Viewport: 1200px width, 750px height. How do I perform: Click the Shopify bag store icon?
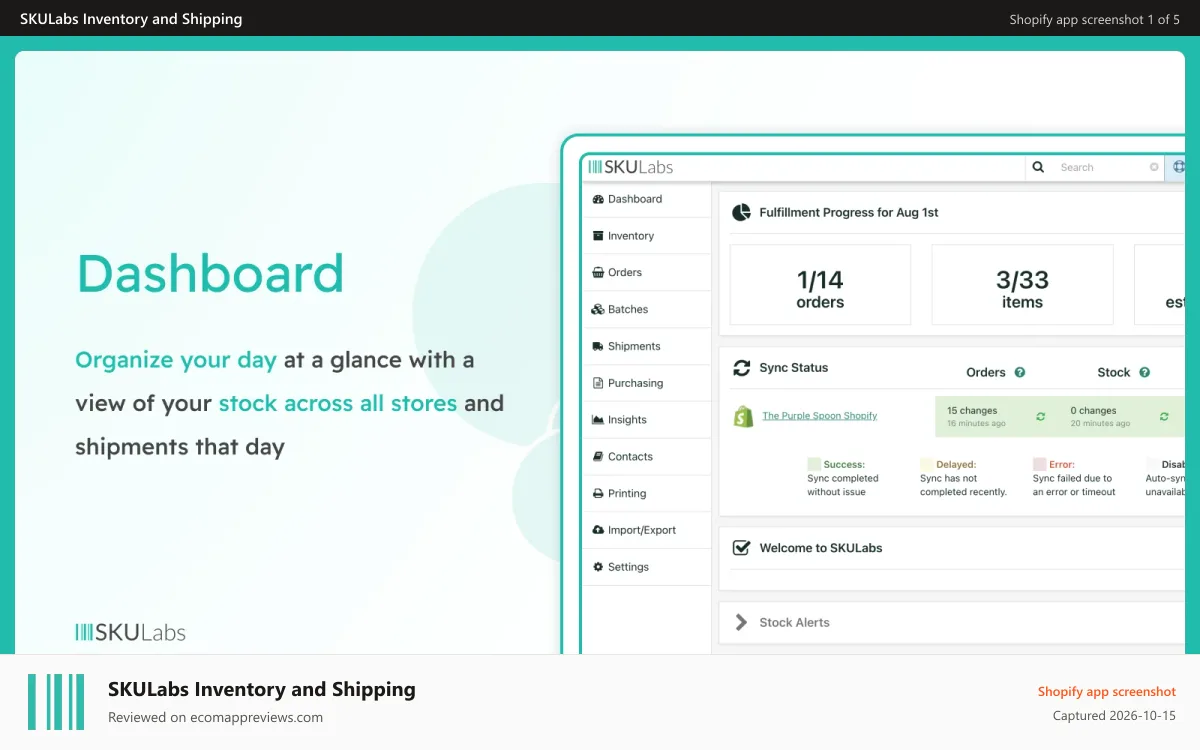(x=743, y=416)
